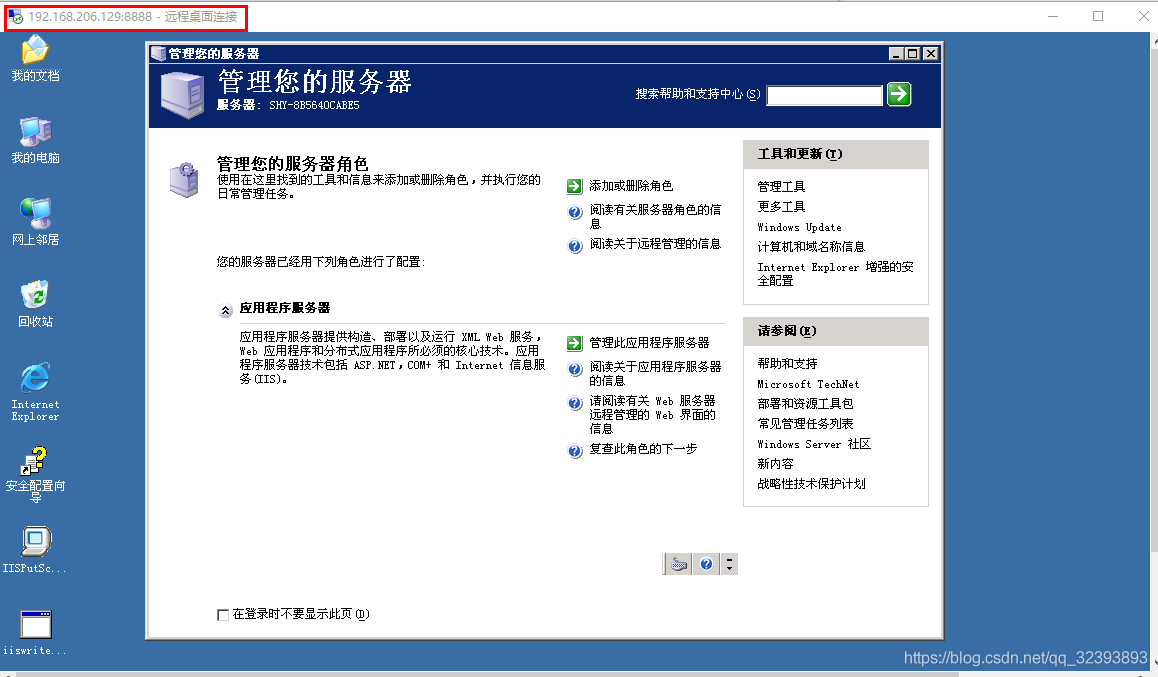Viewport: 1158px width, 677px height.
Task: Select the 回收站 recycle bin icon
Action: (x=35, y=304)
